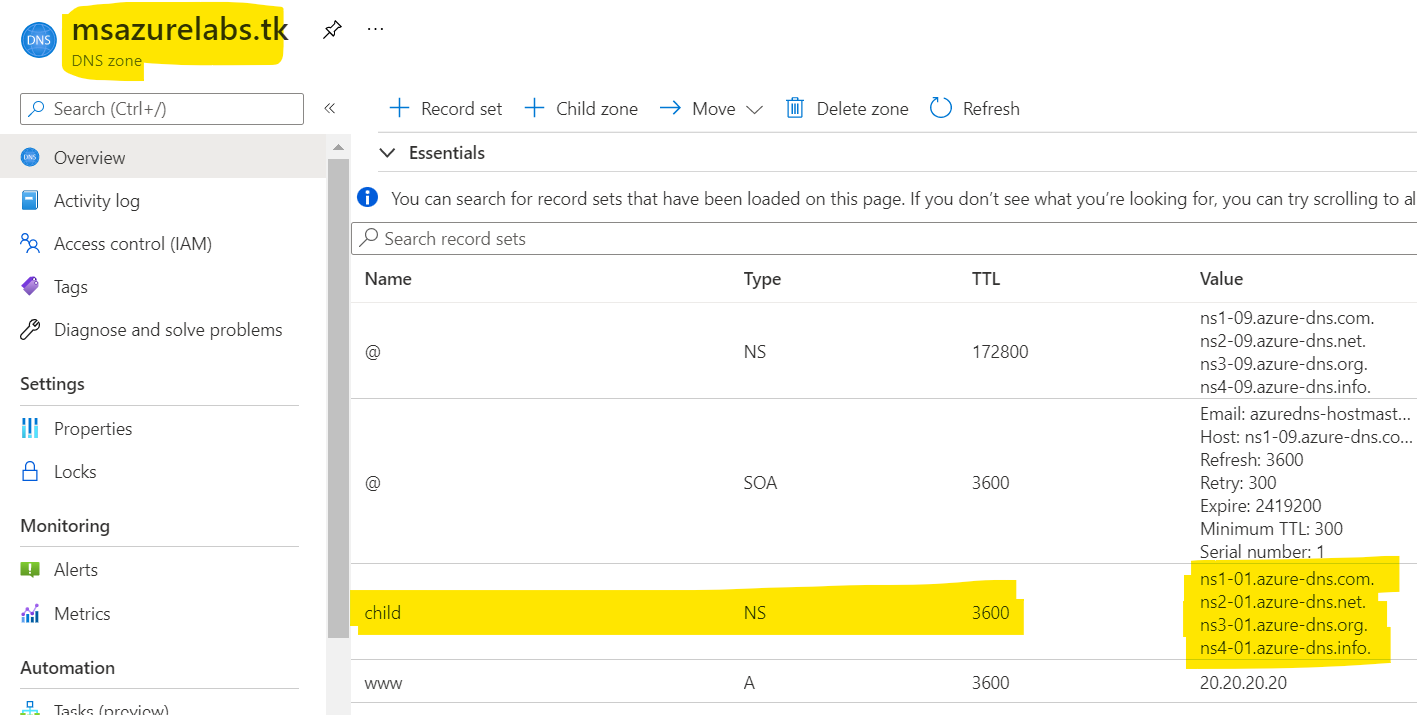Click the Metrics chart icon
Image resolution: width=1417 pixels, height=715 pixels.
(x=30, y=614)
